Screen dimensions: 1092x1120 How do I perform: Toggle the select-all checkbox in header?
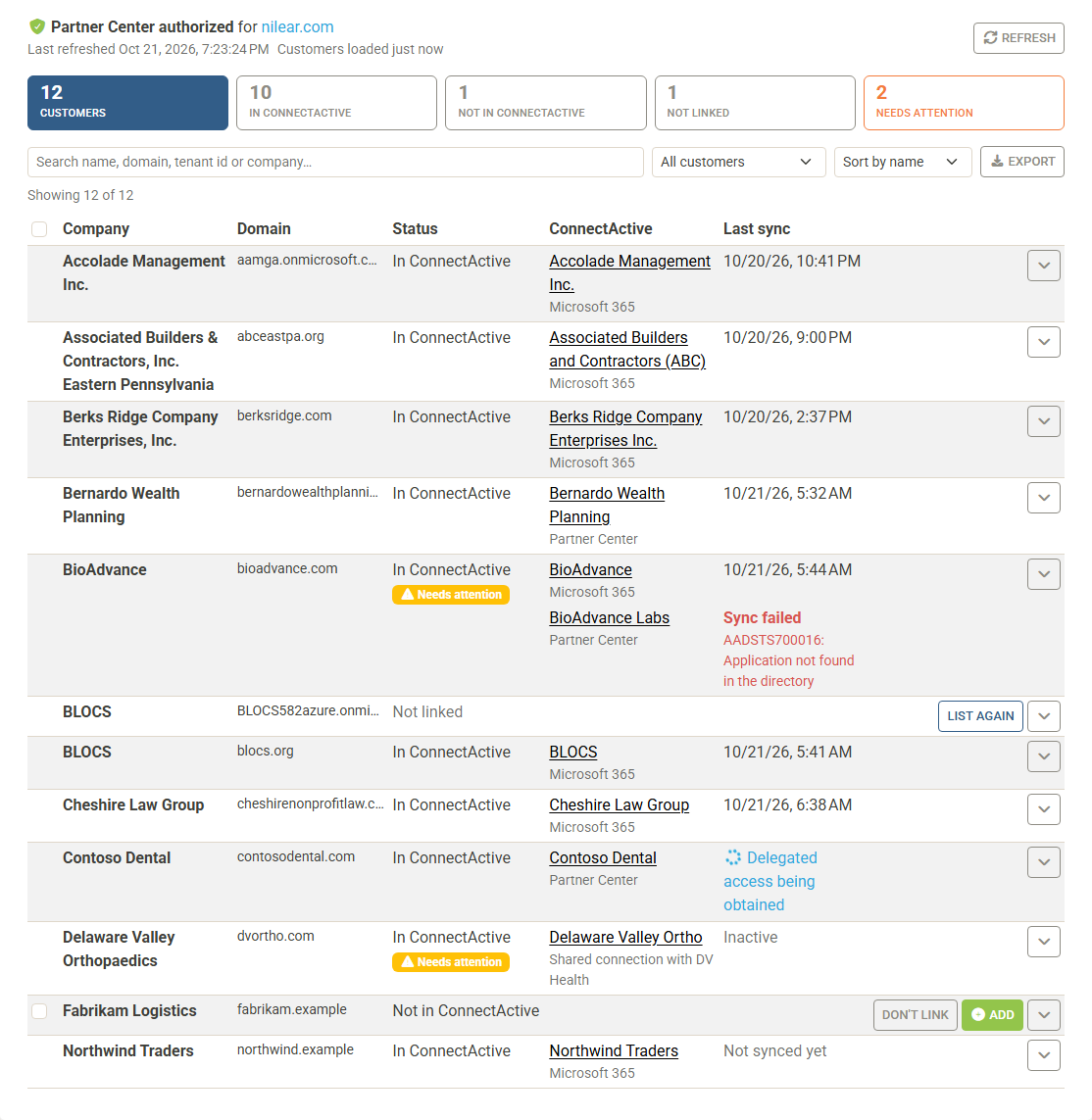pyautogui.click(x=39, y=228)
